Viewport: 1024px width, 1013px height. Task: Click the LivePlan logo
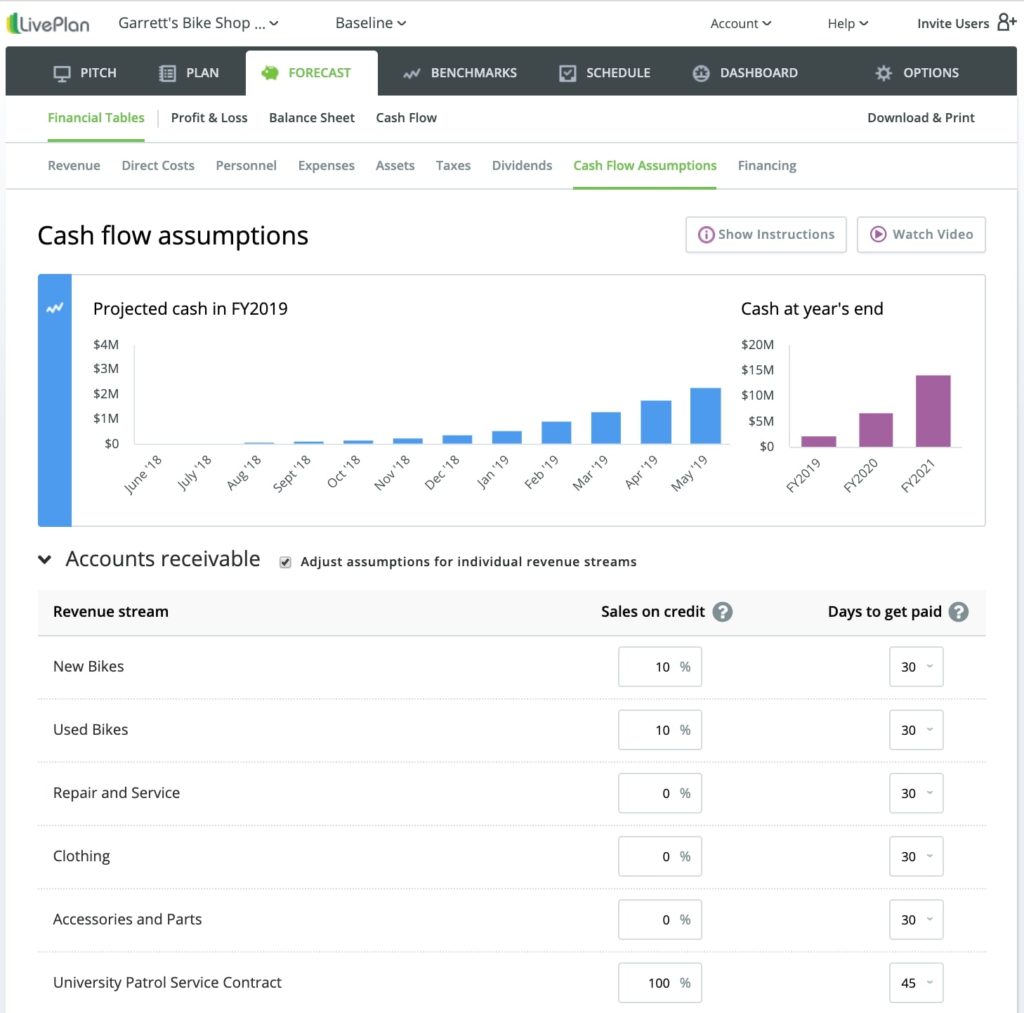point(47,22)
